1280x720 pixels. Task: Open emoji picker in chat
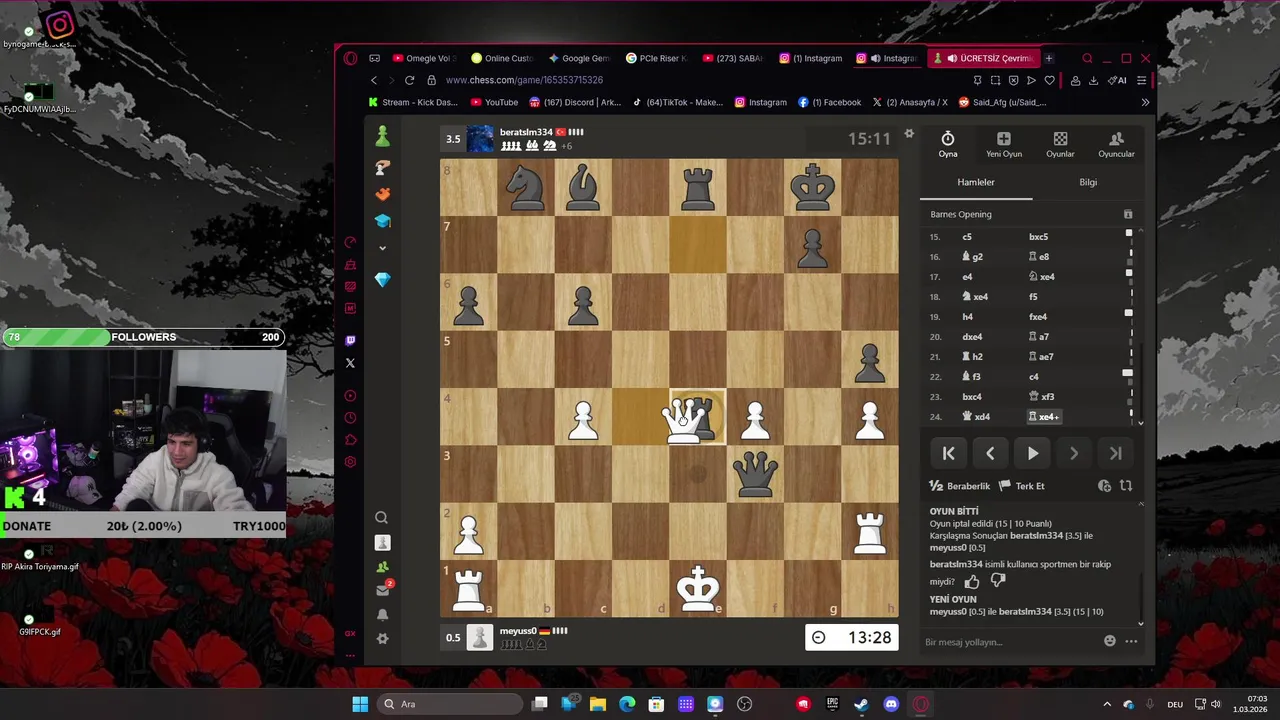click(1109, 641)
